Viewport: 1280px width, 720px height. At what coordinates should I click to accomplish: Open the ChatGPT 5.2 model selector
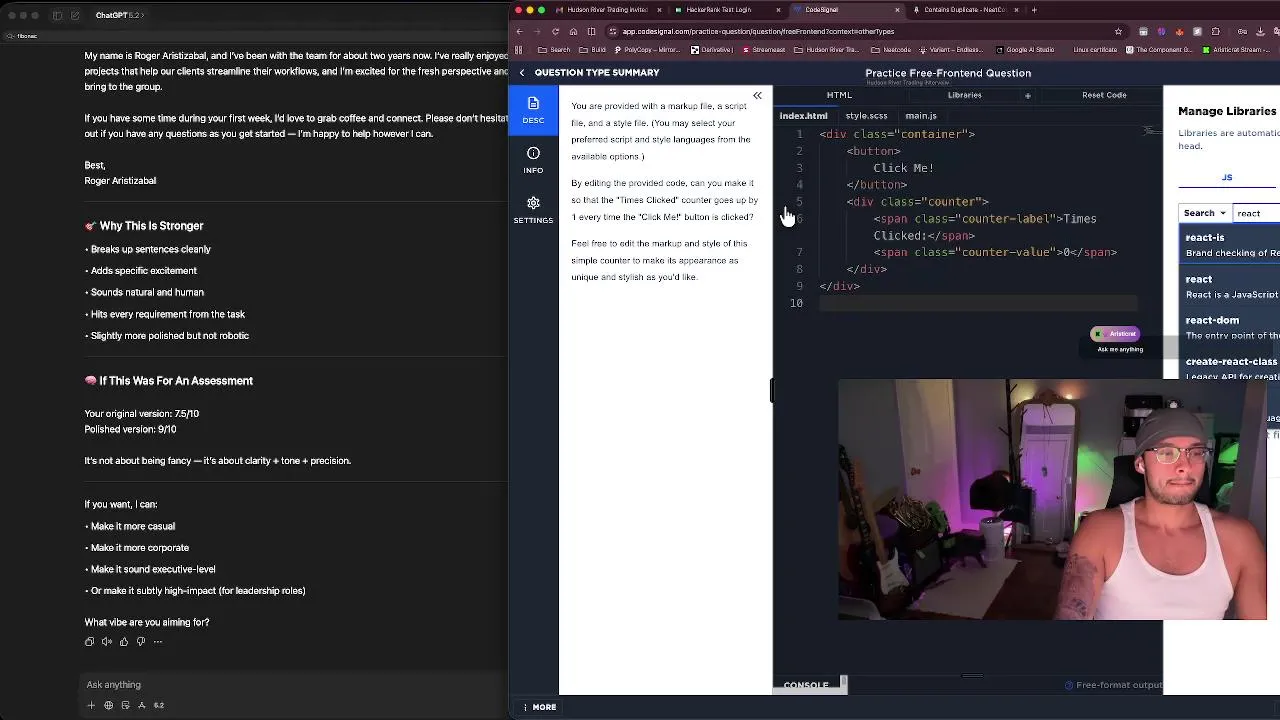120,15
